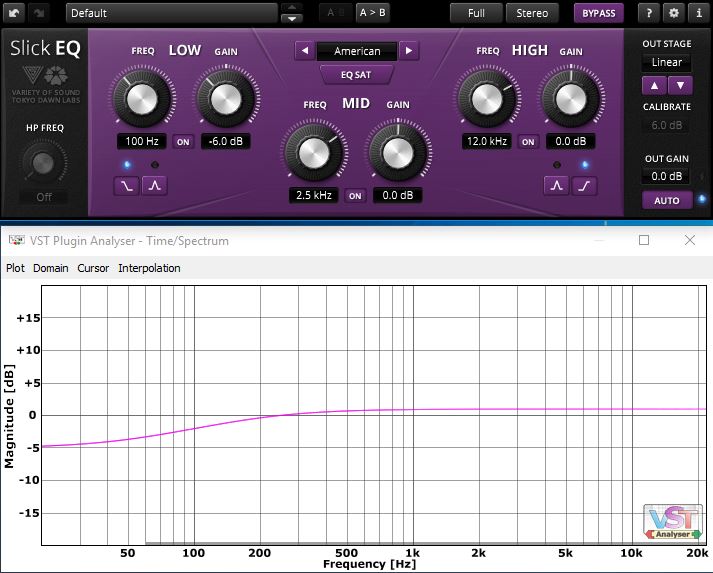
Task: Click the HP FREQ Off value
Action: click(x=44, y=197)
